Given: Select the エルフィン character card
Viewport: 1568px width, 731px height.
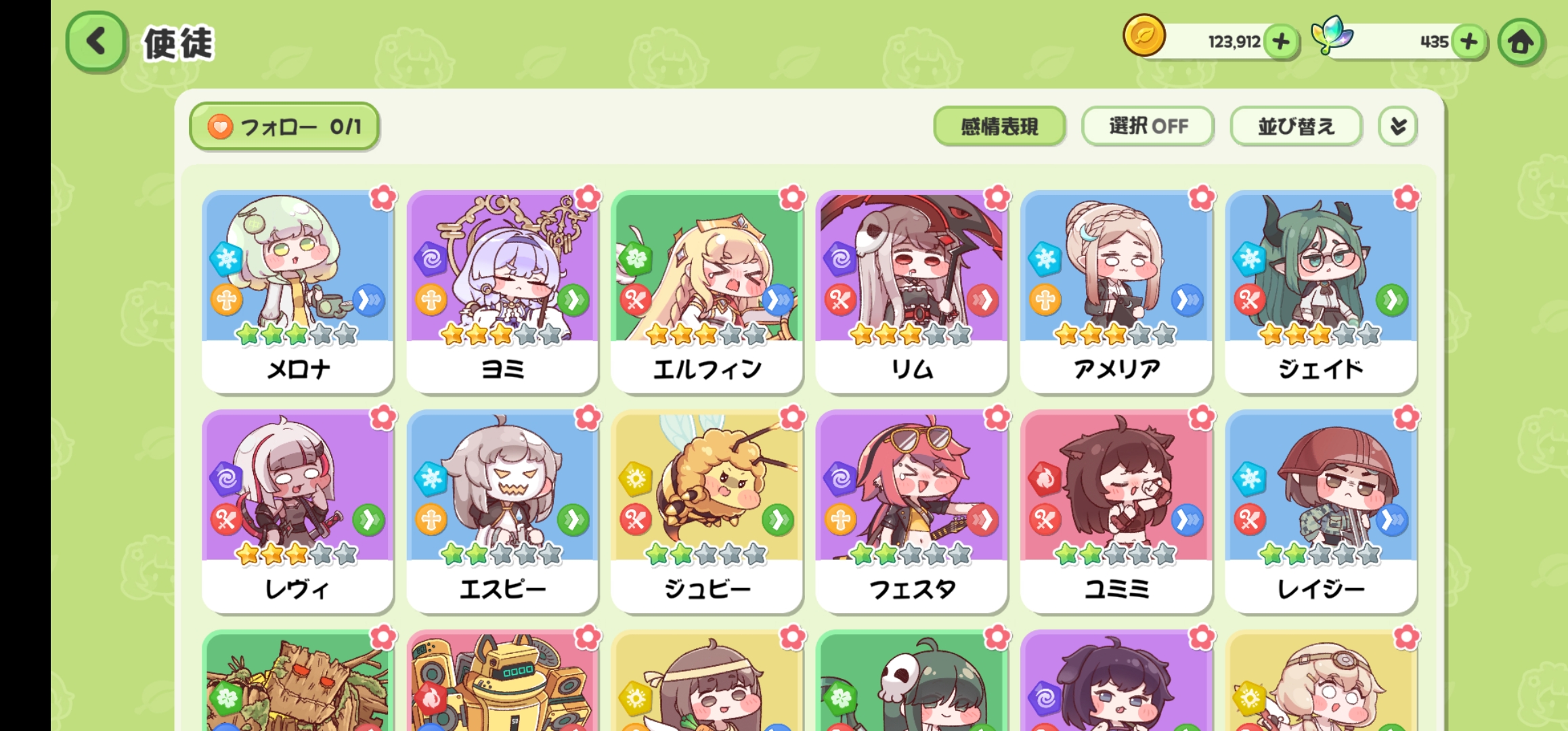Looking at the screenshot, I should coord(707,292).
